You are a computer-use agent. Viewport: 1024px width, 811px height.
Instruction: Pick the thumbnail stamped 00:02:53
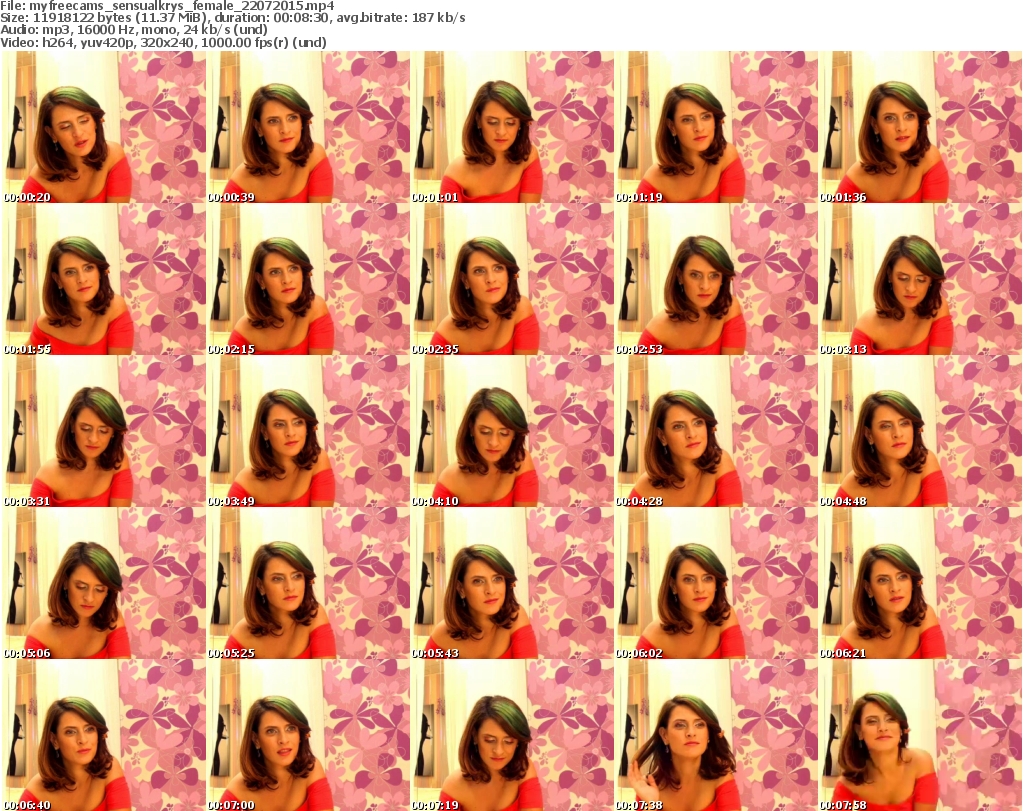(716, 279)
